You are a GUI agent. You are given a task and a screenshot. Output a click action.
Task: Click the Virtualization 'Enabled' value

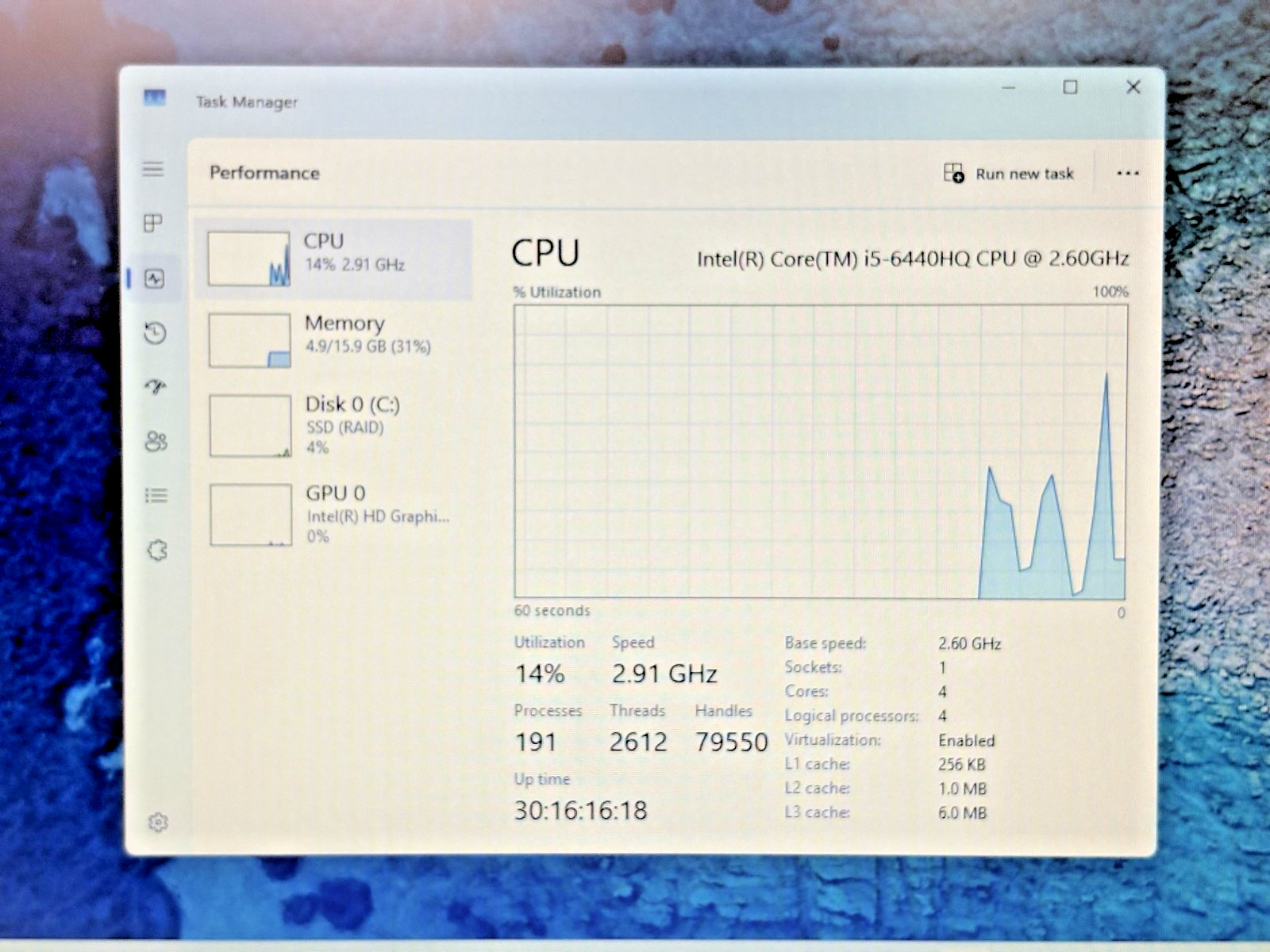pyautogui.click(x=966, y=740)
